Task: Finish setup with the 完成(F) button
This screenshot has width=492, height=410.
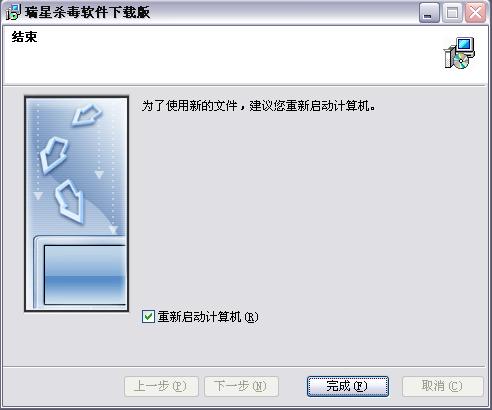Action: [x=348, y=386]
